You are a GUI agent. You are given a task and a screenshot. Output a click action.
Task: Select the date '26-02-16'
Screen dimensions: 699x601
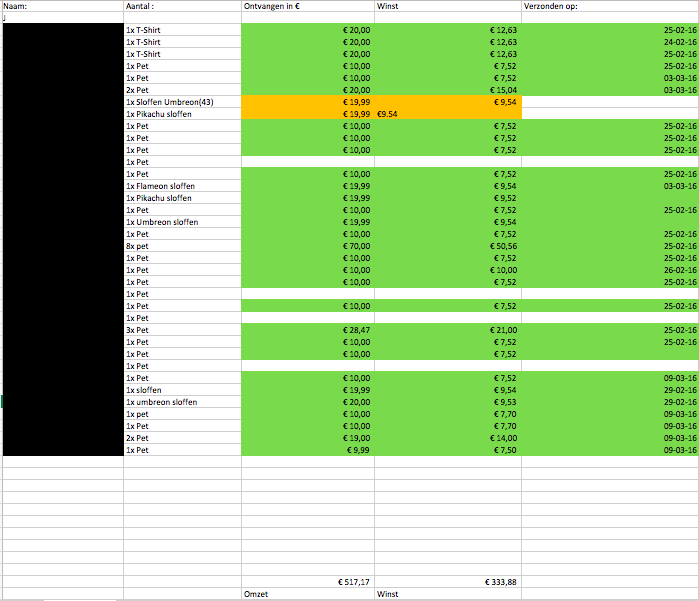tap(610, 270)
